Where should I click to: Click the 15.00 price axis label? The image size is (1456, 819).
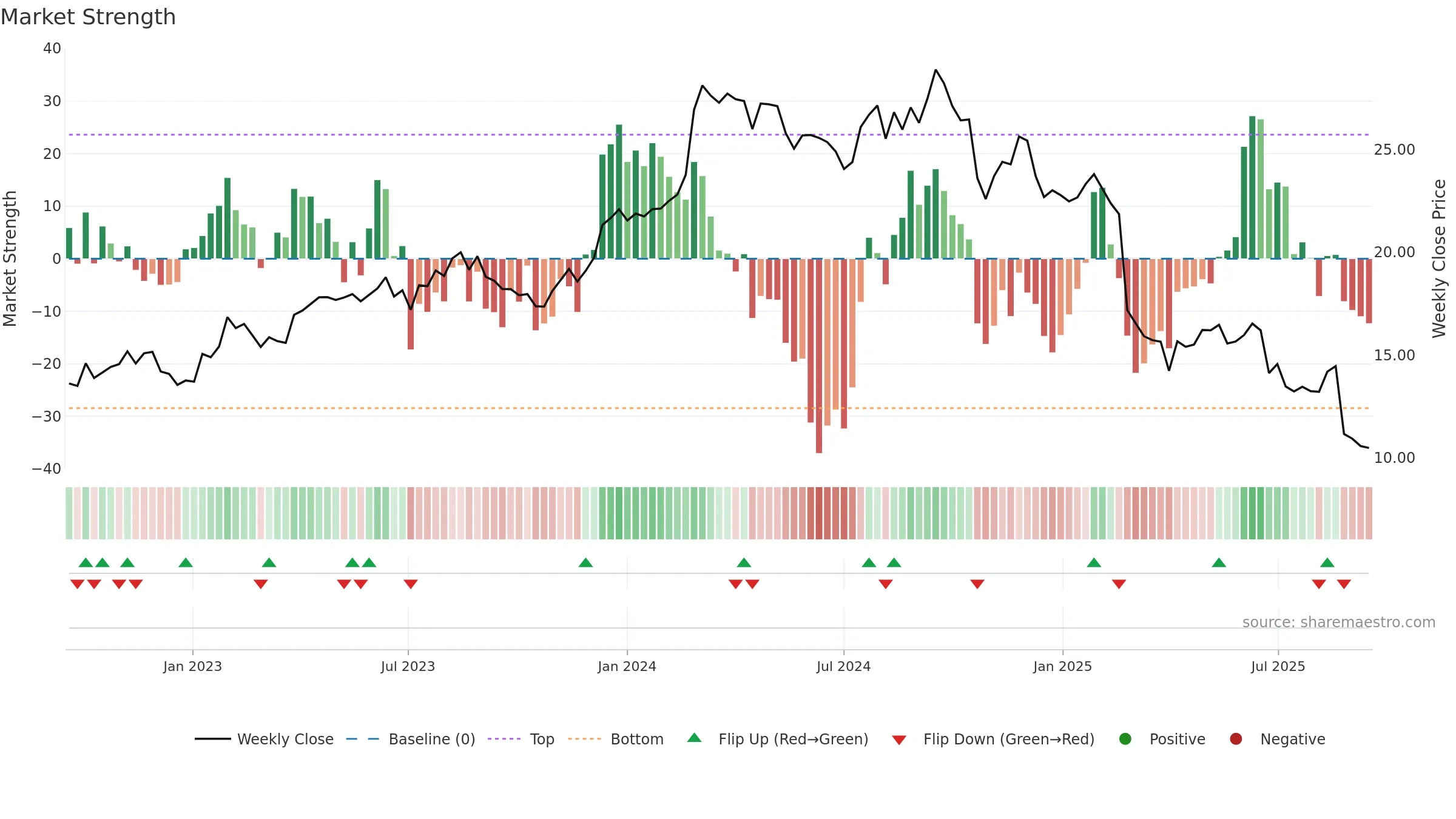(1394, 356)
